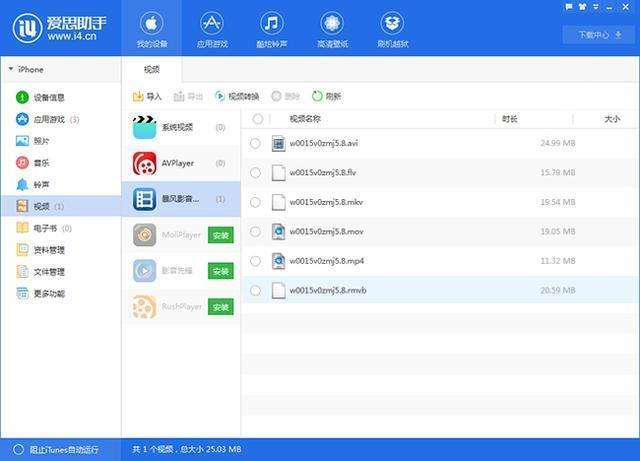
Task: Select the checkbox for w0015v0zmj5.8.rmvb
Action: pos(255,290)
